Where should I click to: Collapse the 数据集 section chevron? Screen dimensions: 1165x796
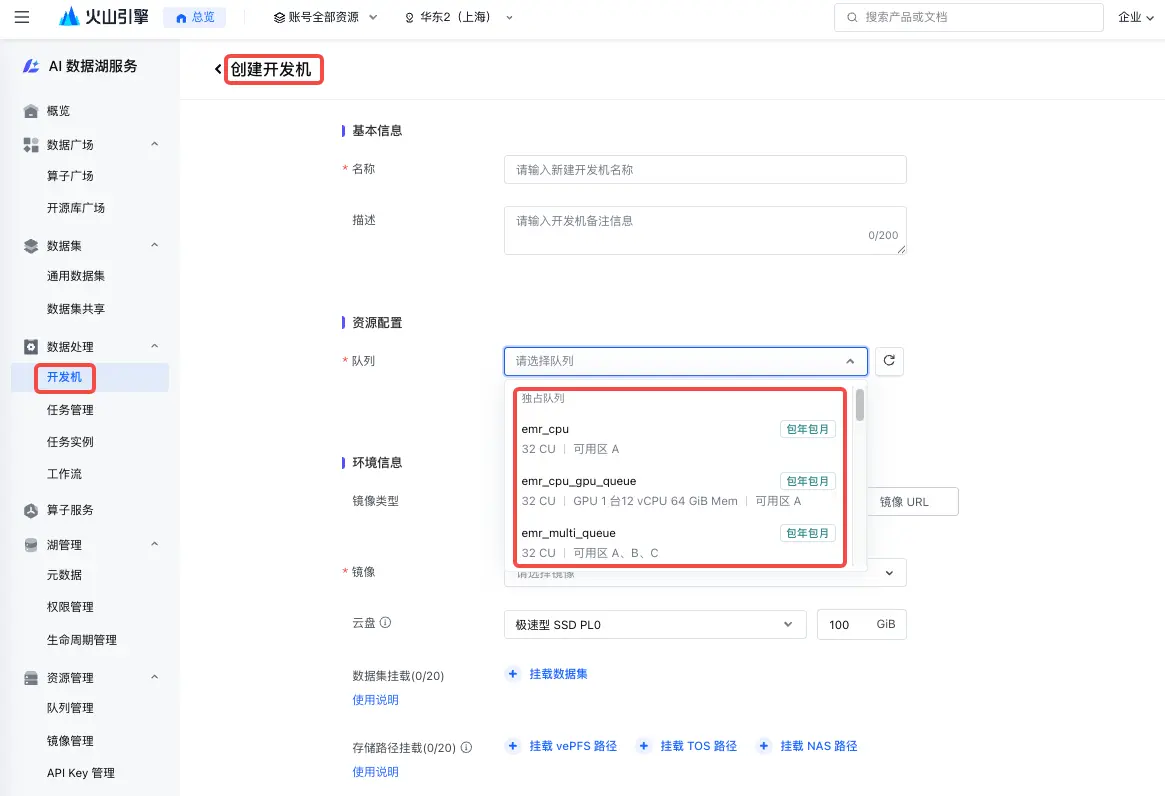tap(155, 245)
